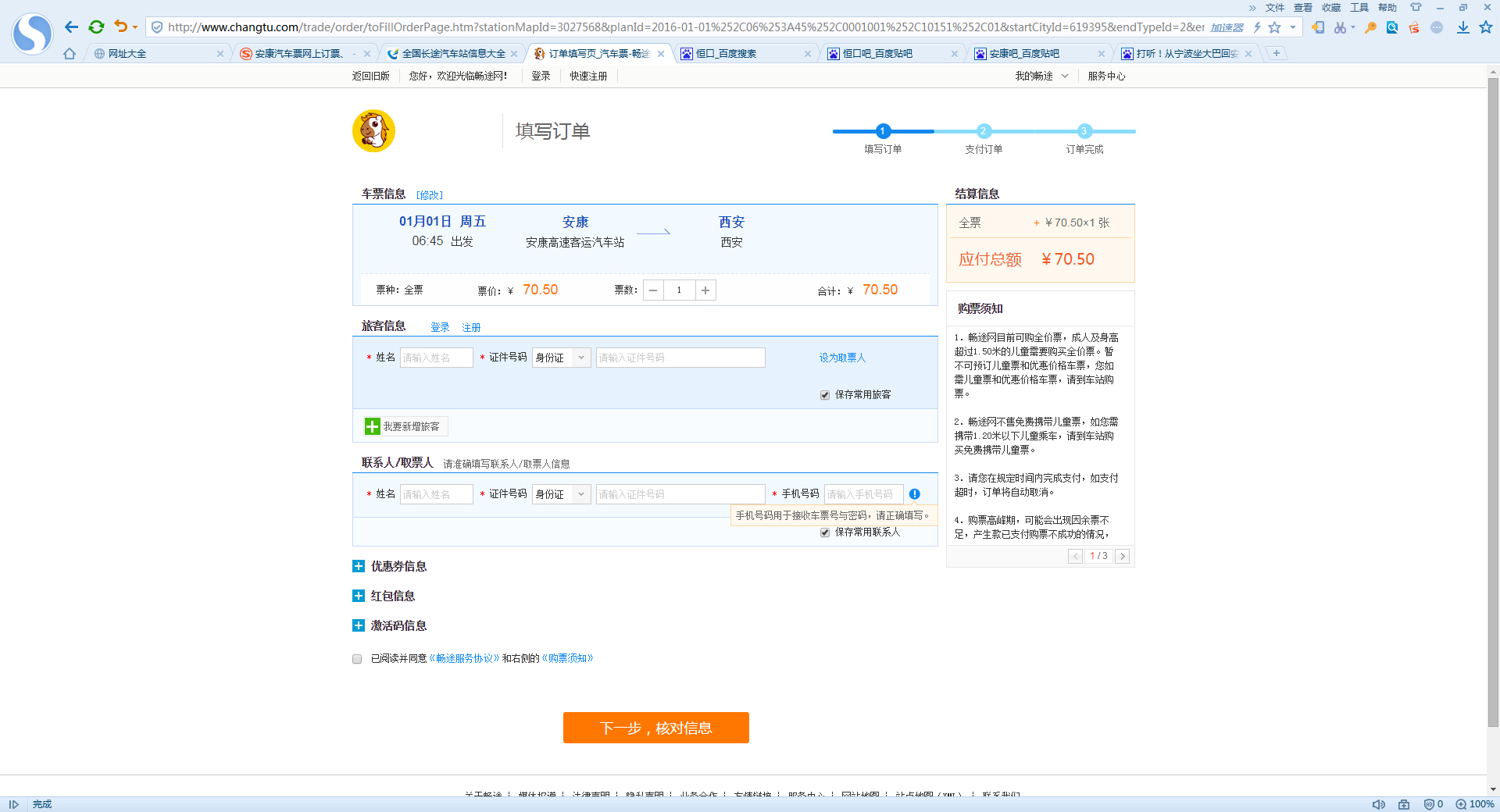Click the scissors screenshot tool icon
This screenshot has width=1500, height=812.
click(1340, 27)
